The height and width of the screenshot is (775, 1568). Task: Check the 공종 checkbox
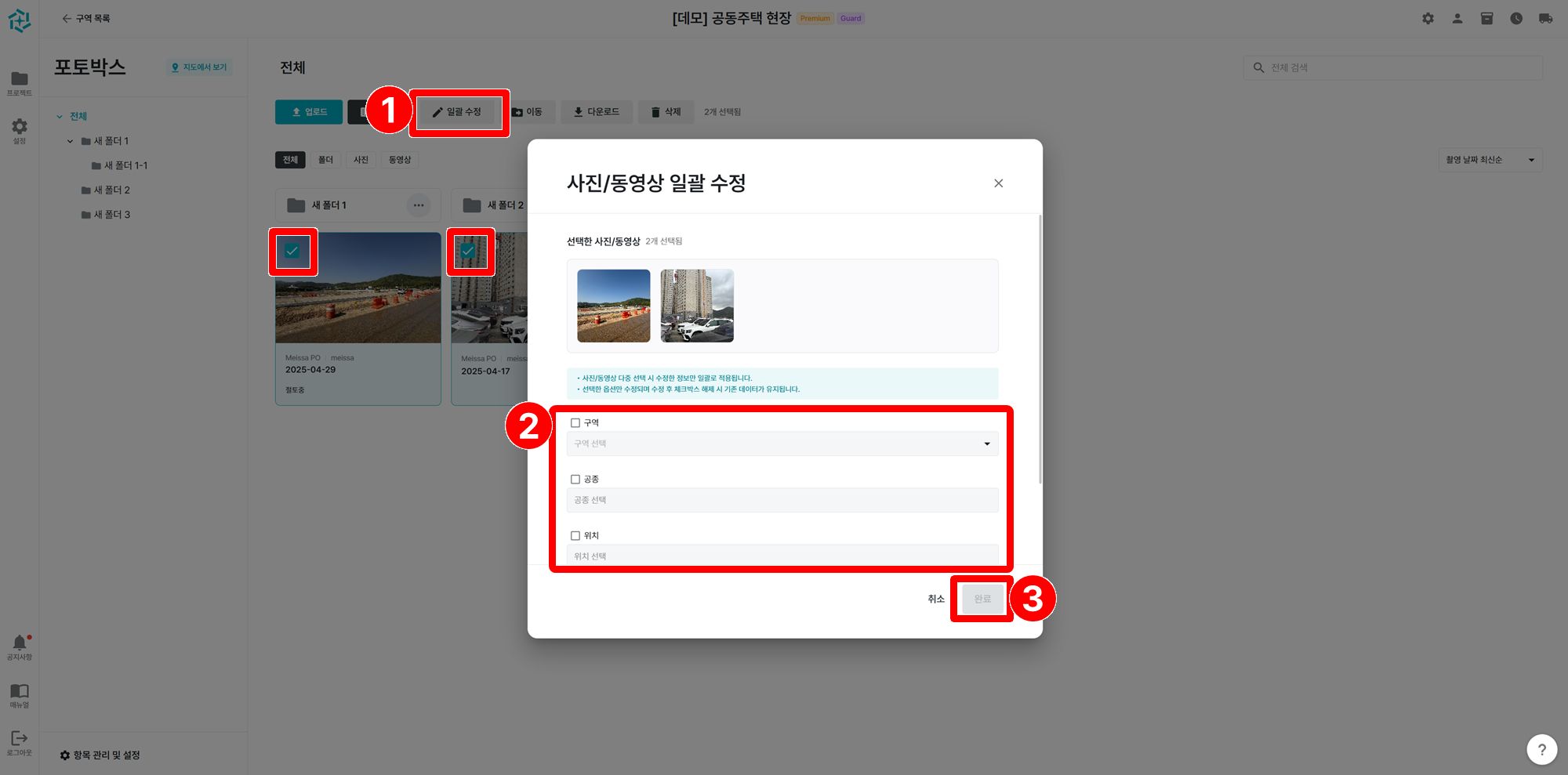click(x=575, y=480)
